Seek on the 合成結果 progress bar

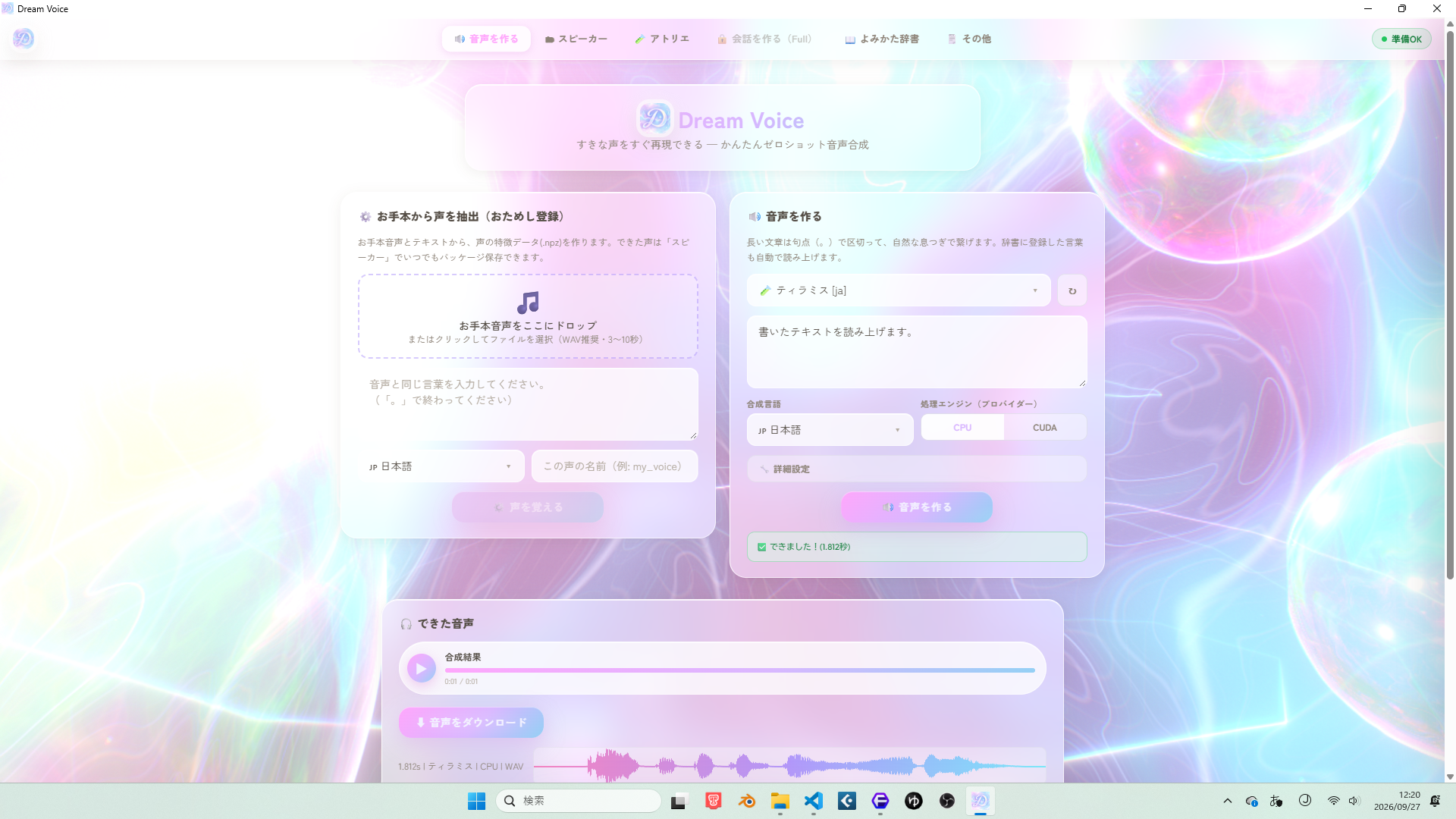[739, 670]
